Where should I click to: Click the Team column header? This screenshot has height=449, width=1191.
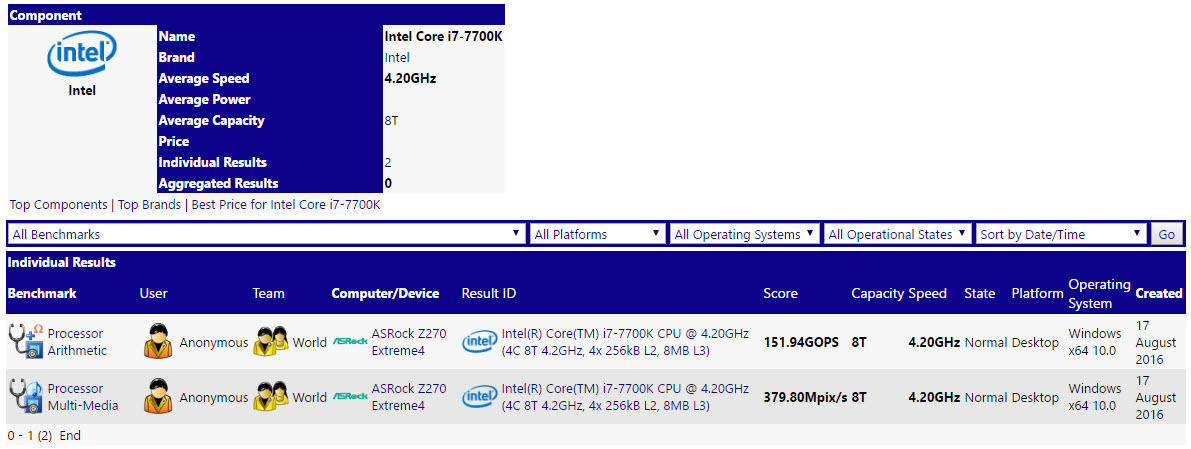[268, 293]
